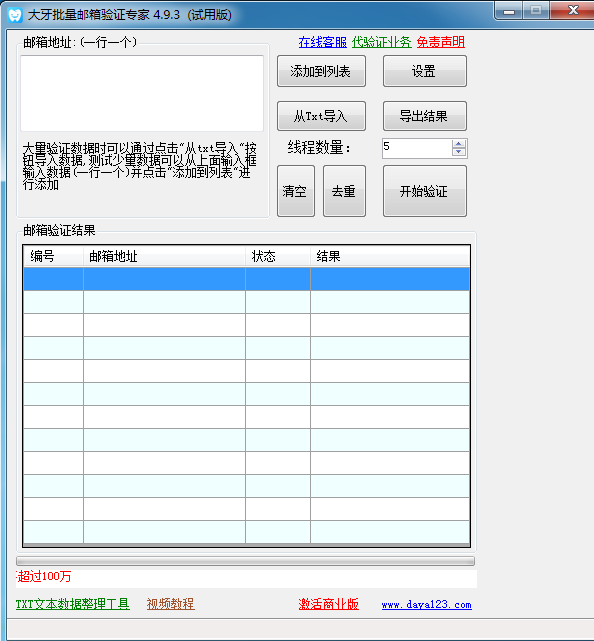This screenshot has height=641, width=594.
Task: Start verification with 开始验证 button
Action: click(x=424, y=191)
